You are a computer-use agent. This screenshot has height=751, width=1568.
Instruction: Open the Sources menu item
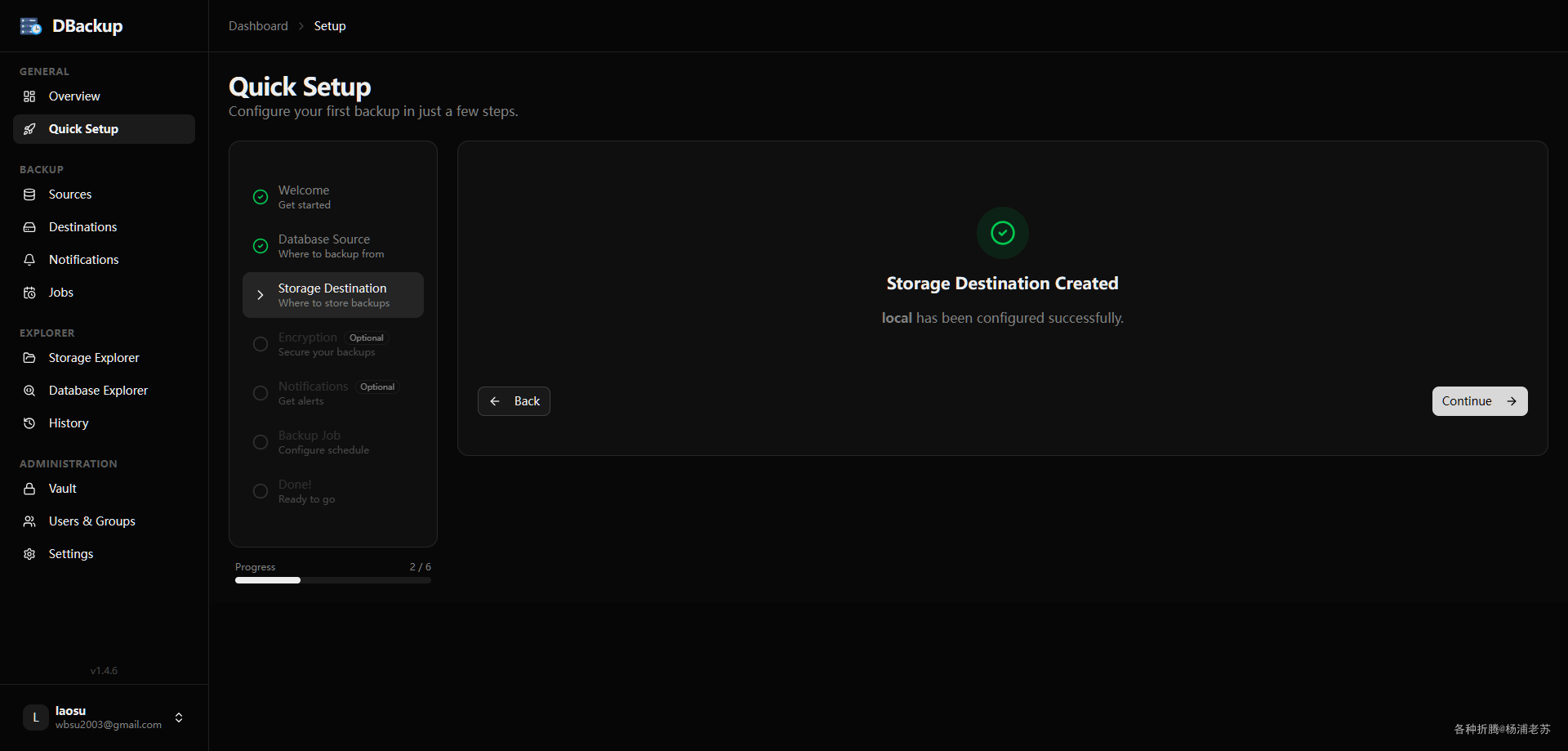pos(104,194)
